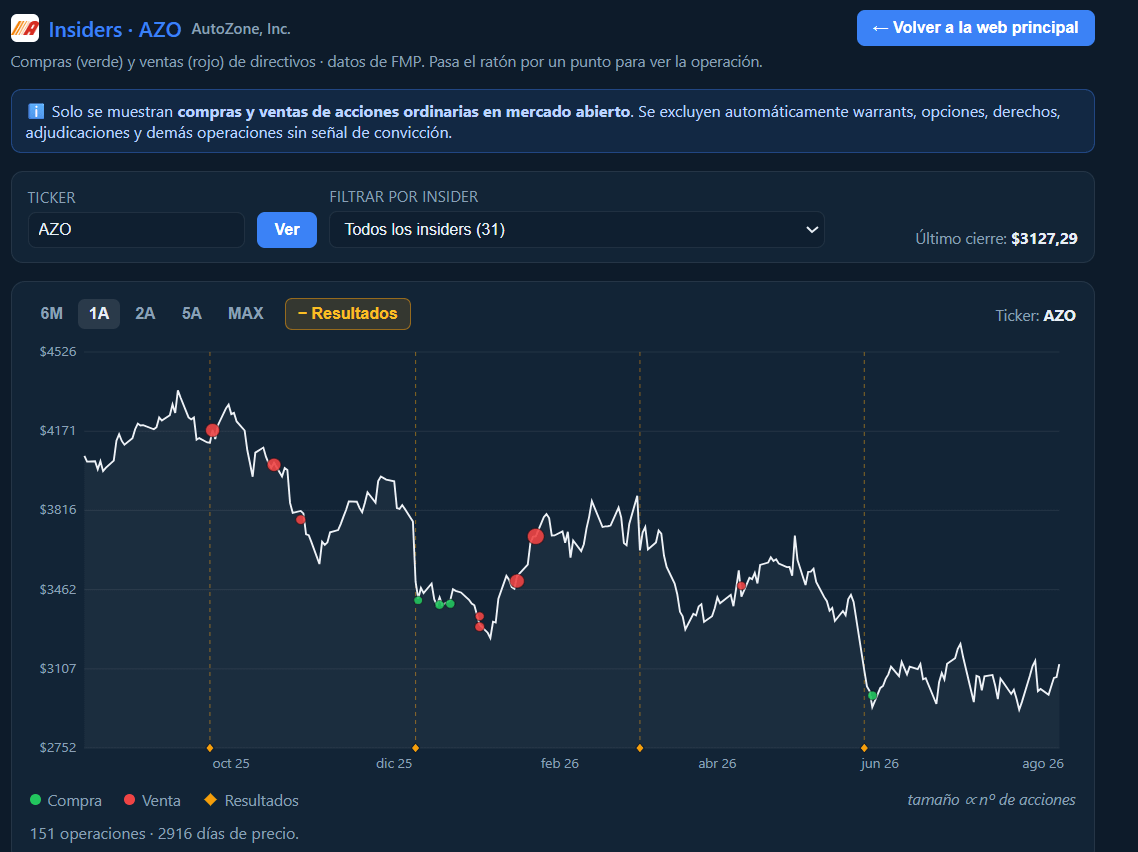
Task: Click the Ver button
Action: click(287, 229)
